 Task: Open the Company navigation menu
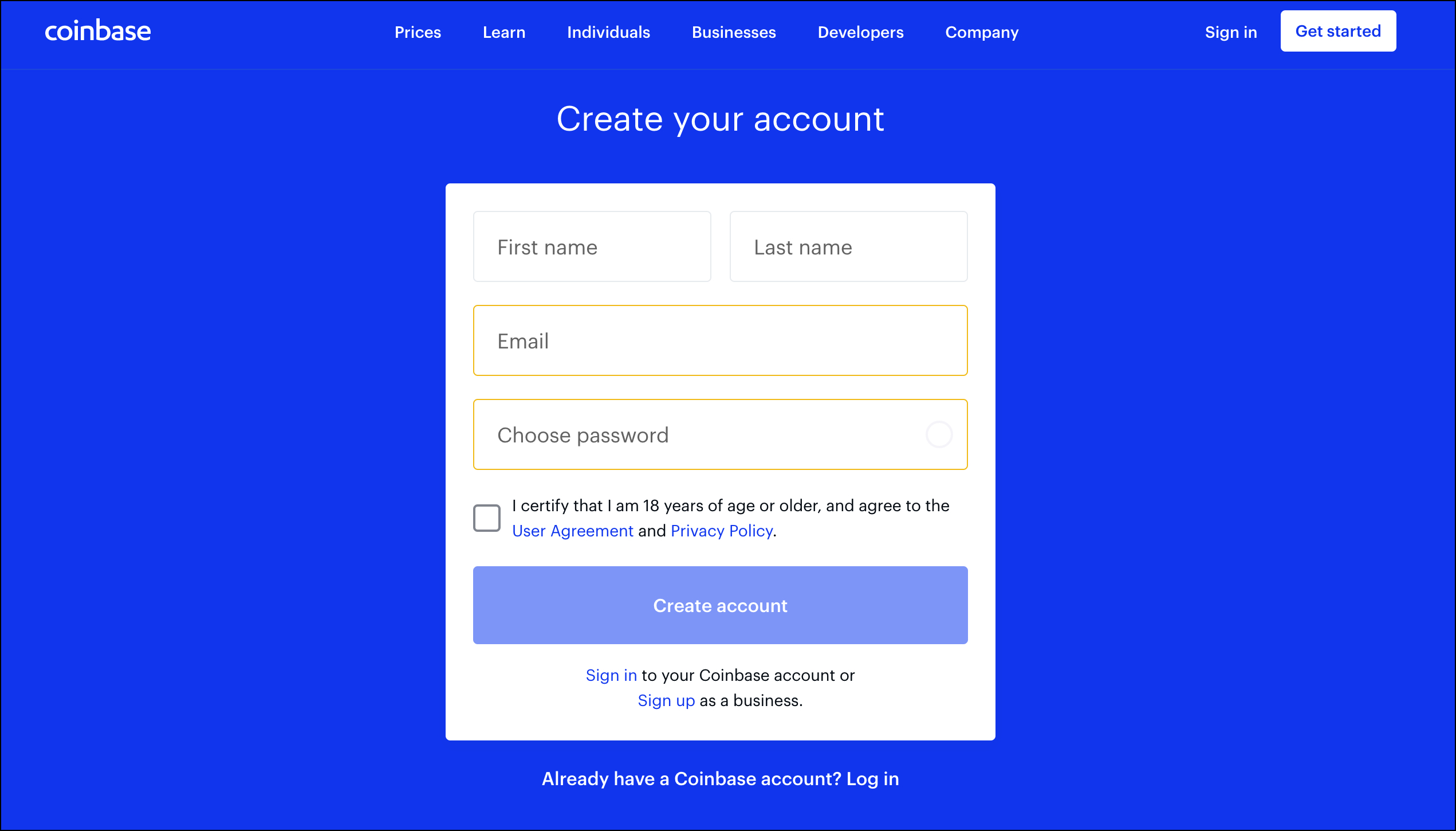coord(982,32)
